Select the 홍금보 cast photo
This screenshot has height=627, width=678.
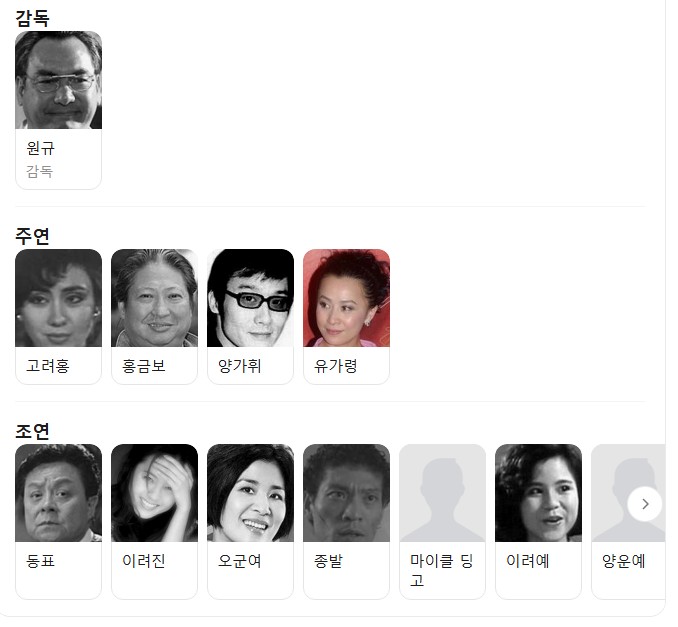154,298
